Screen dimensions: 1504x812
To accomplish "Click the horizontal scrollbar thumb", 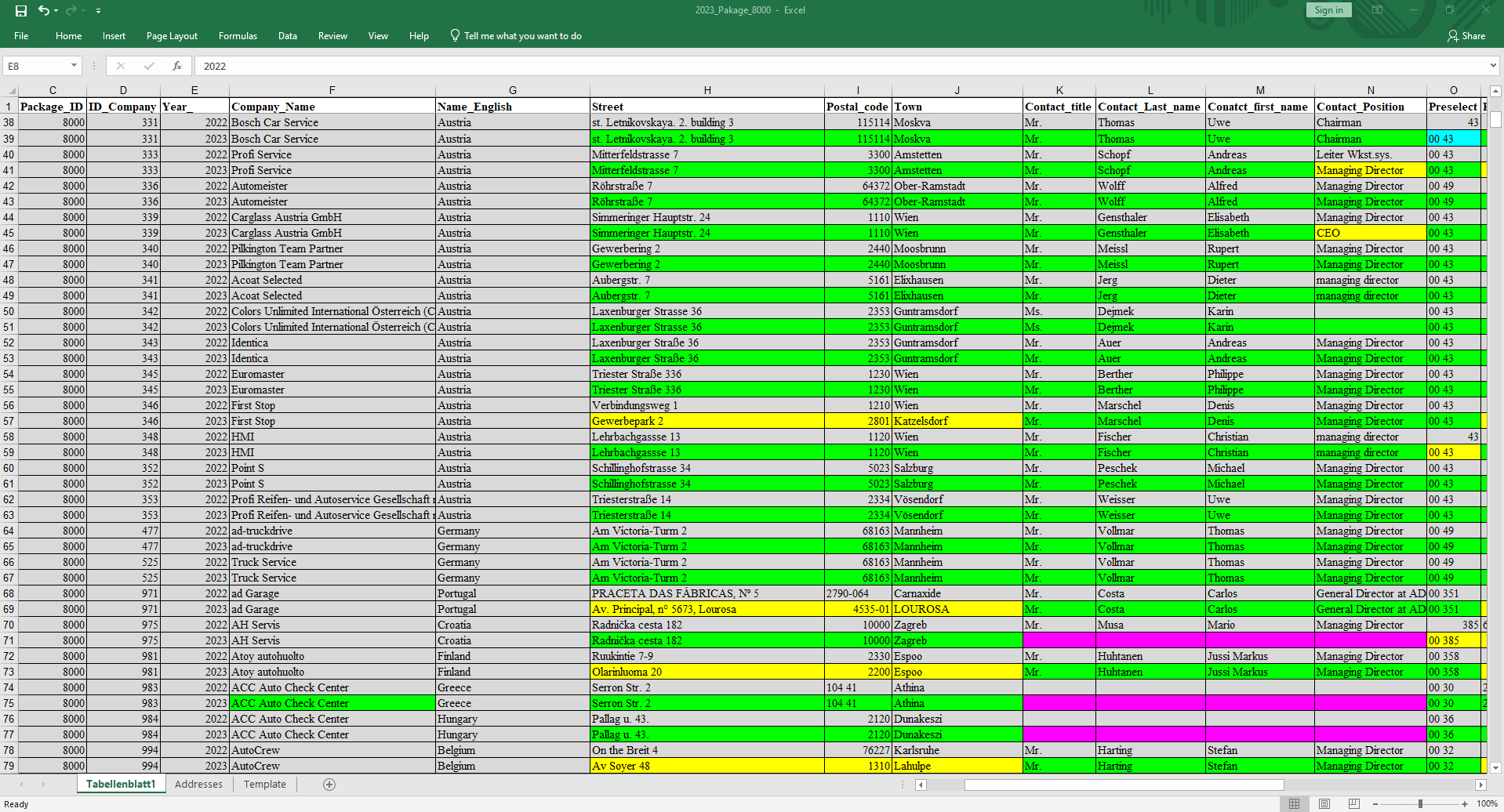I will tap(1124, 785).
